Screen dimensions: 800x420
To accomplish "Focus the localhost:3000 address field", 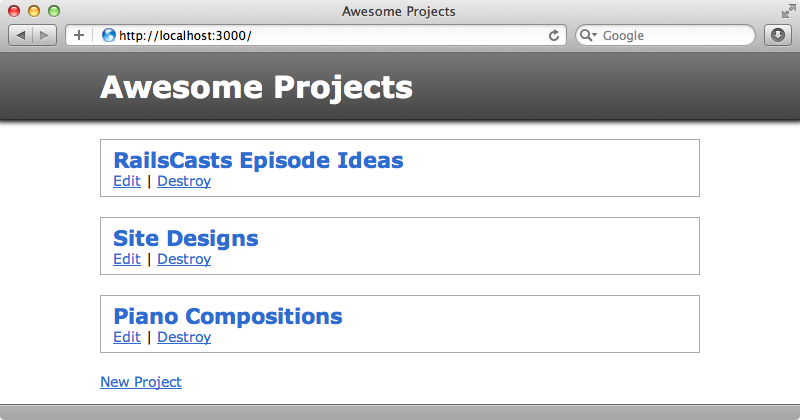I will [327, 35].
